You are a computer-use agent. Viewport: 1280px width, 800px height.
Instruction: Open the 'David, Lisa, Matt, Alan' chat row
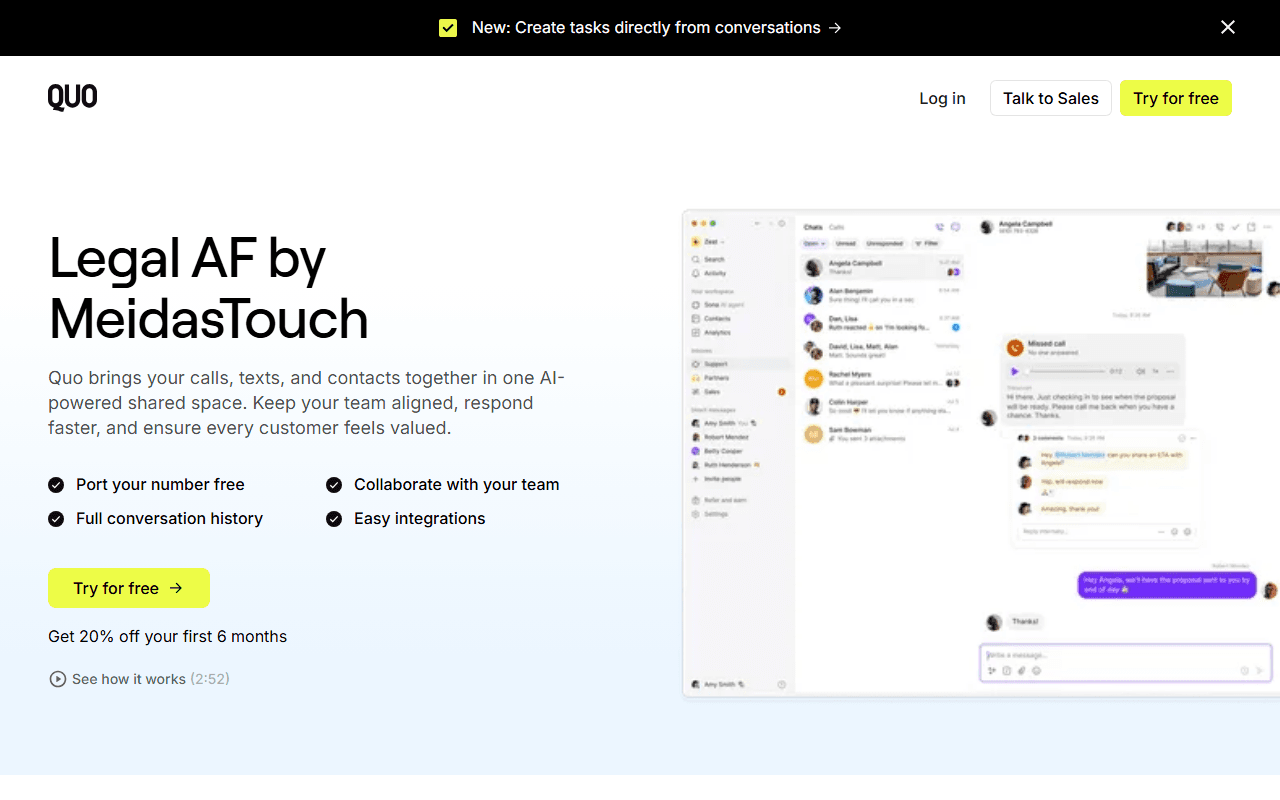(881, 350)
